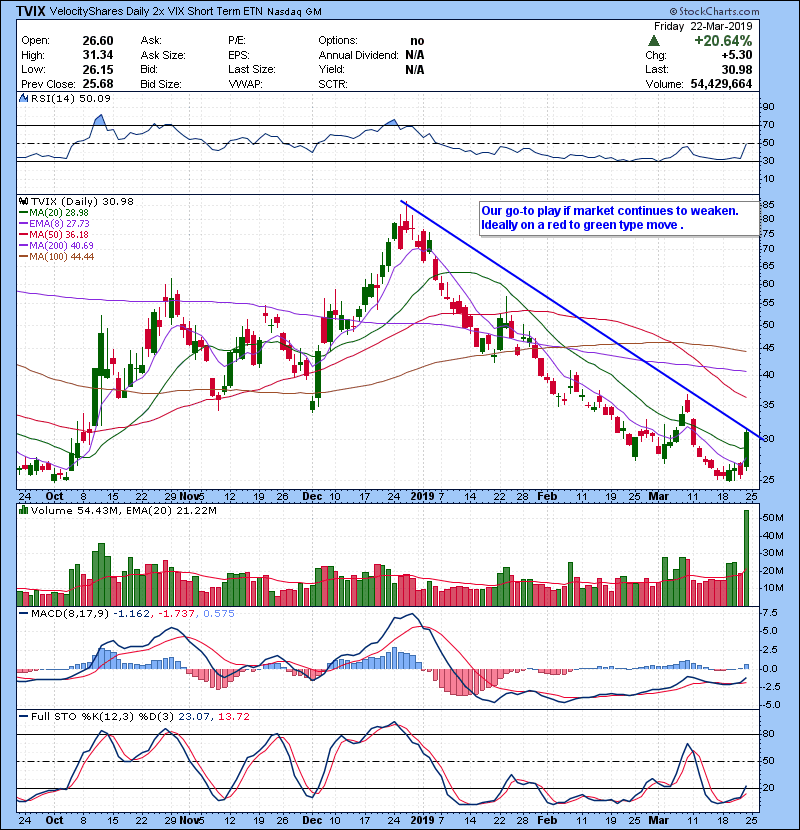Click the blue descending trendline

pyautogui.click(x=582, y=320)
